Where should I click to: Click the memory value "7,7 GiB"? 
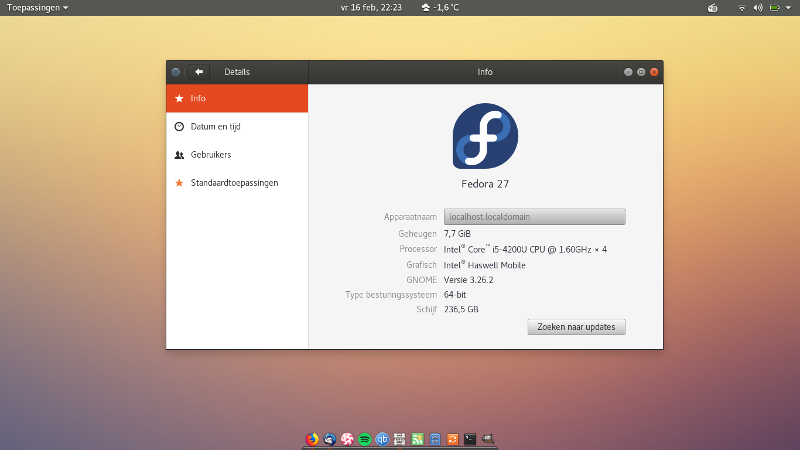457,234
